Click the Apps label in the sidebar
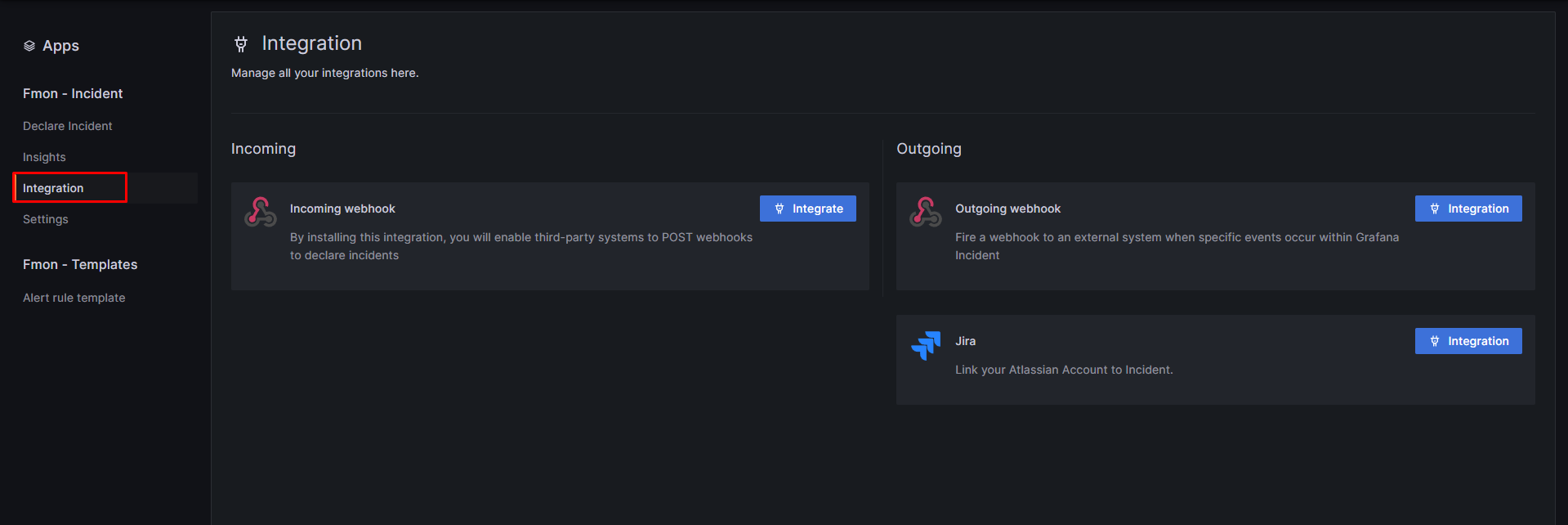Viewport: 1568px width, 525px height. click(60, 46)
